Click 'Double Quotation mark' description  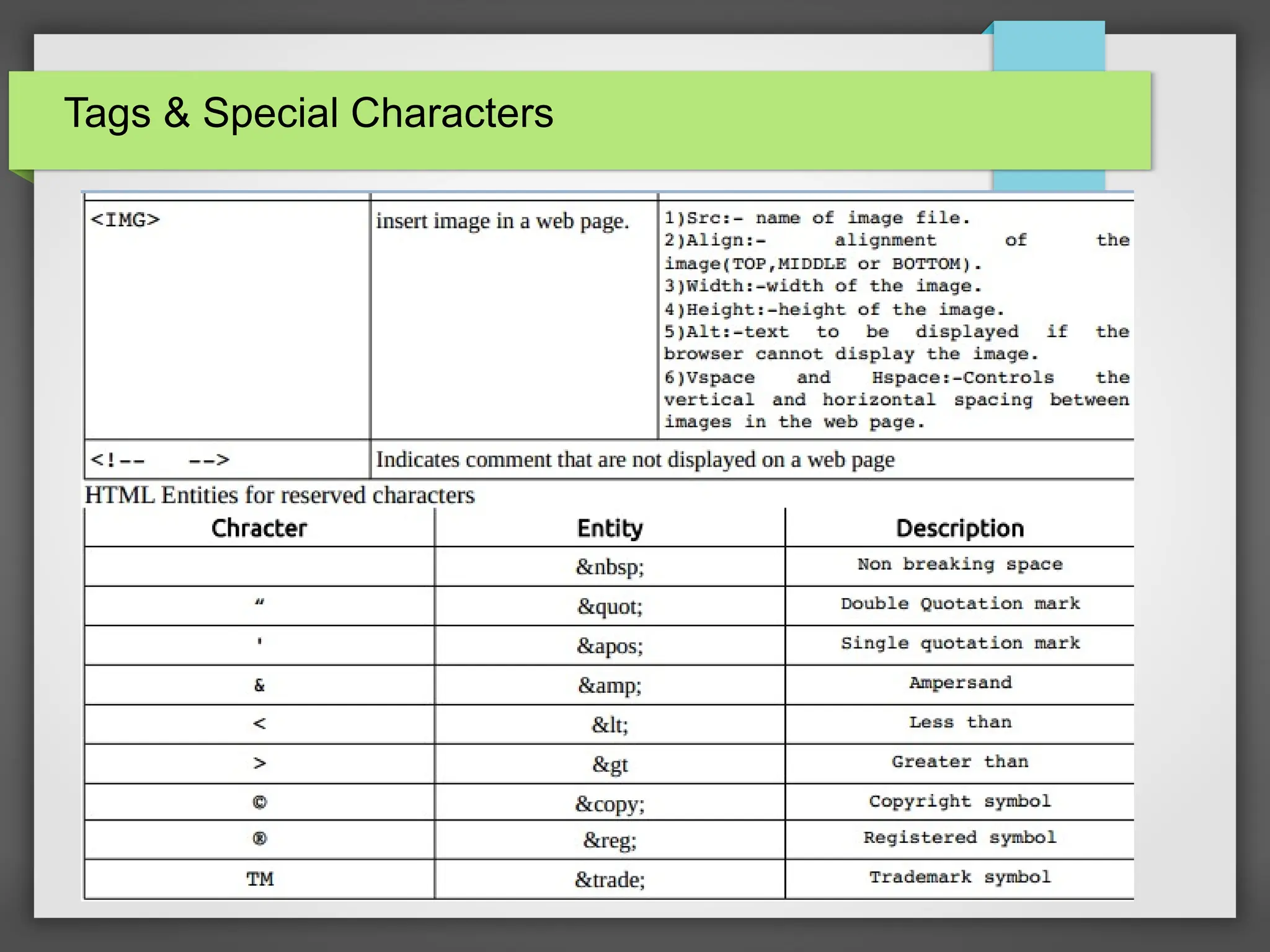[x=960, y=604]
